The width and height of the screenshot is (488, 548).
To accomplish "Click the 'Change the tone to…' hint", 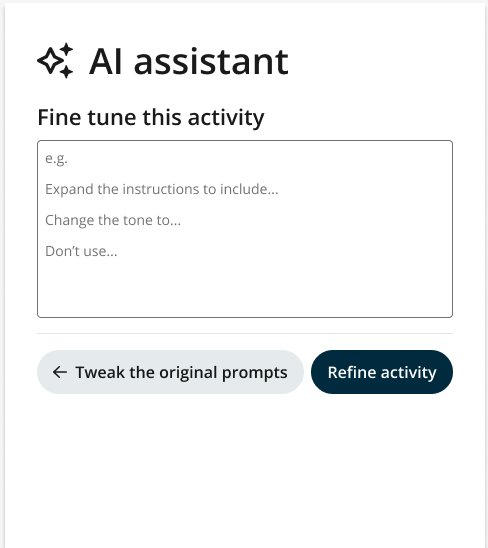I will pyautogui.click(x=113, y=220).
